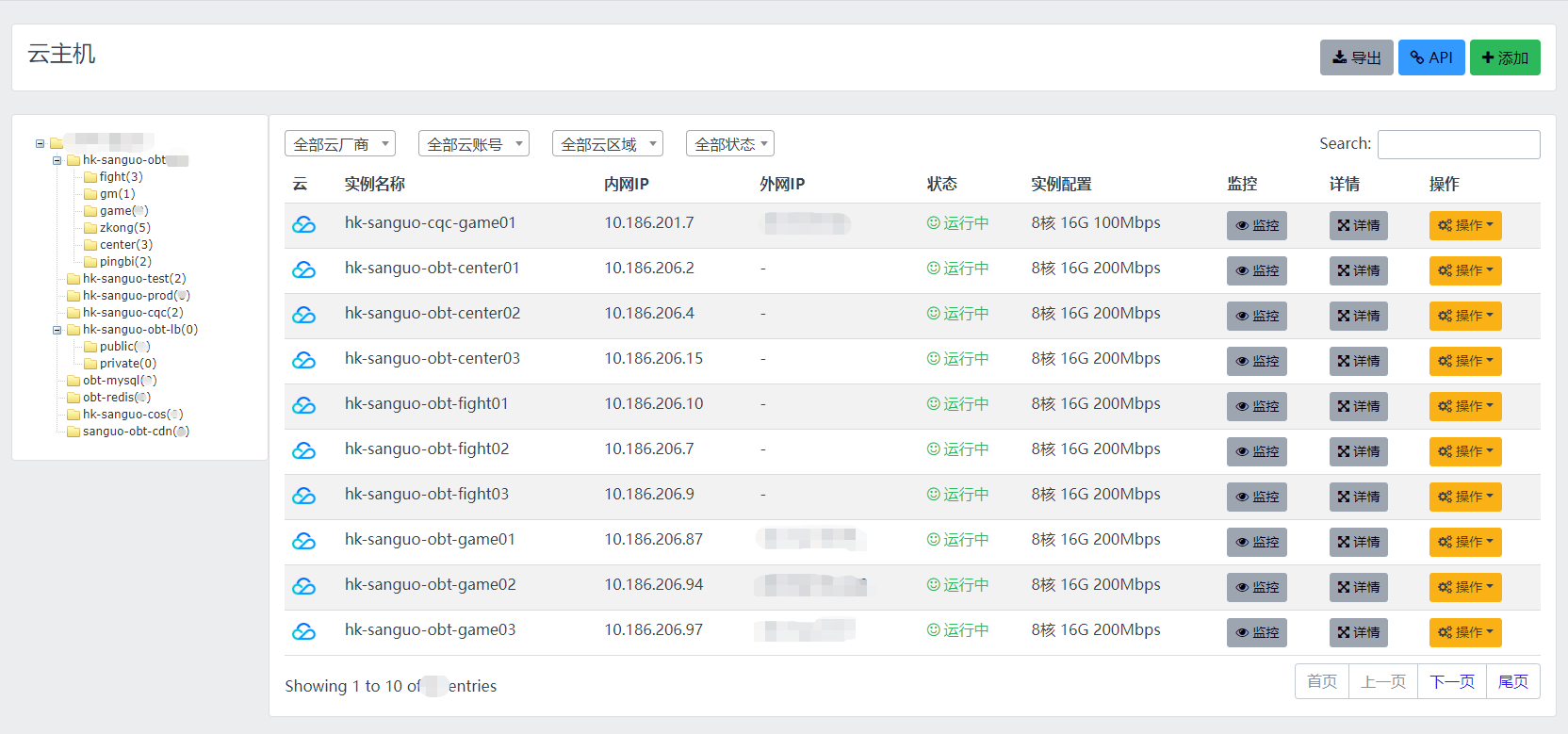Click cloud icon in hk-sanguo-obt-fight02 row
This screenshot has height=734, width=1568.
(x=303, y=450)
